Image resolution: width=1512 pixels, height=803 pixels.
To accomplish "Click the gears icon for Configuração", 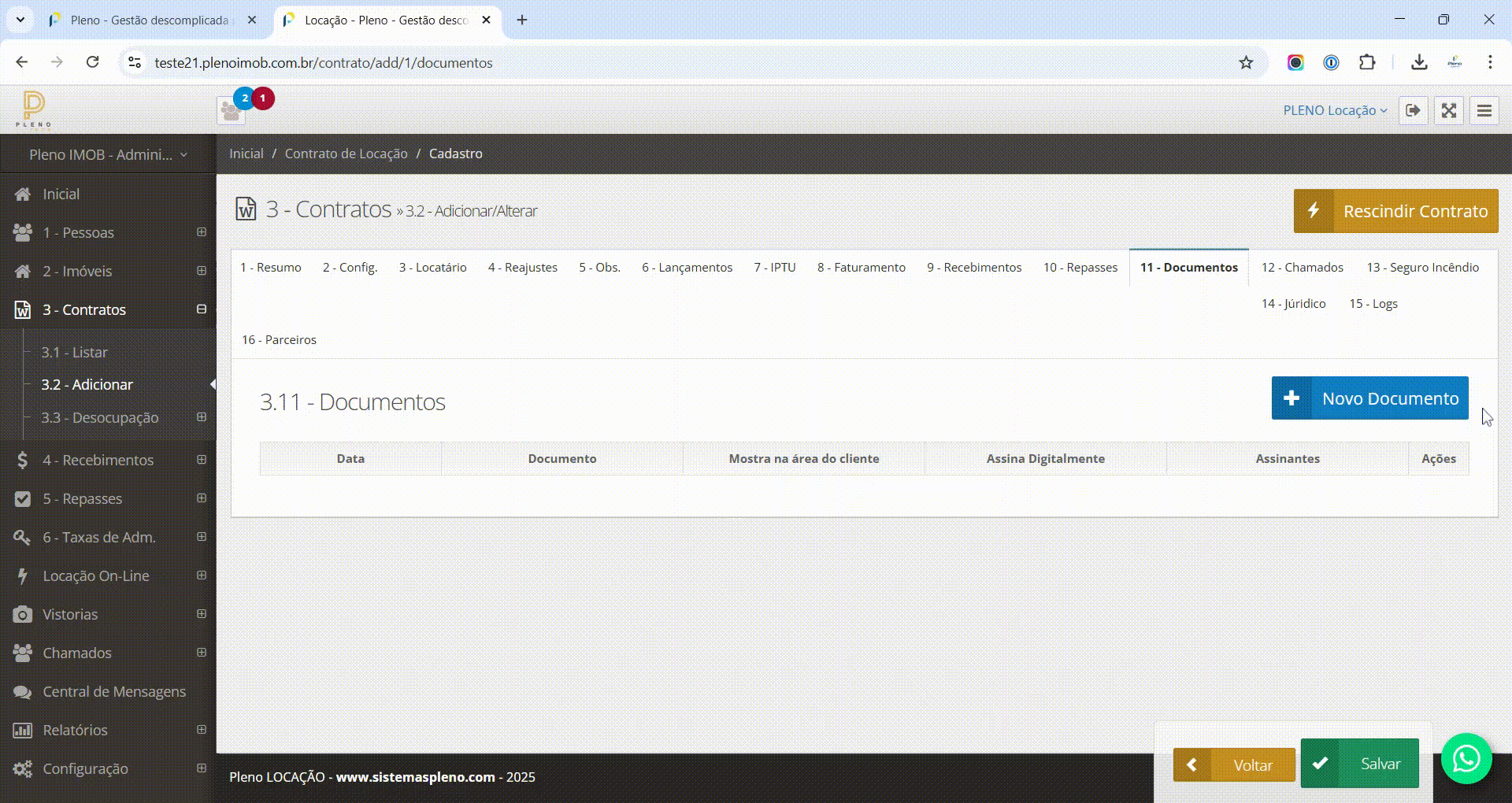I will point(23,768).
